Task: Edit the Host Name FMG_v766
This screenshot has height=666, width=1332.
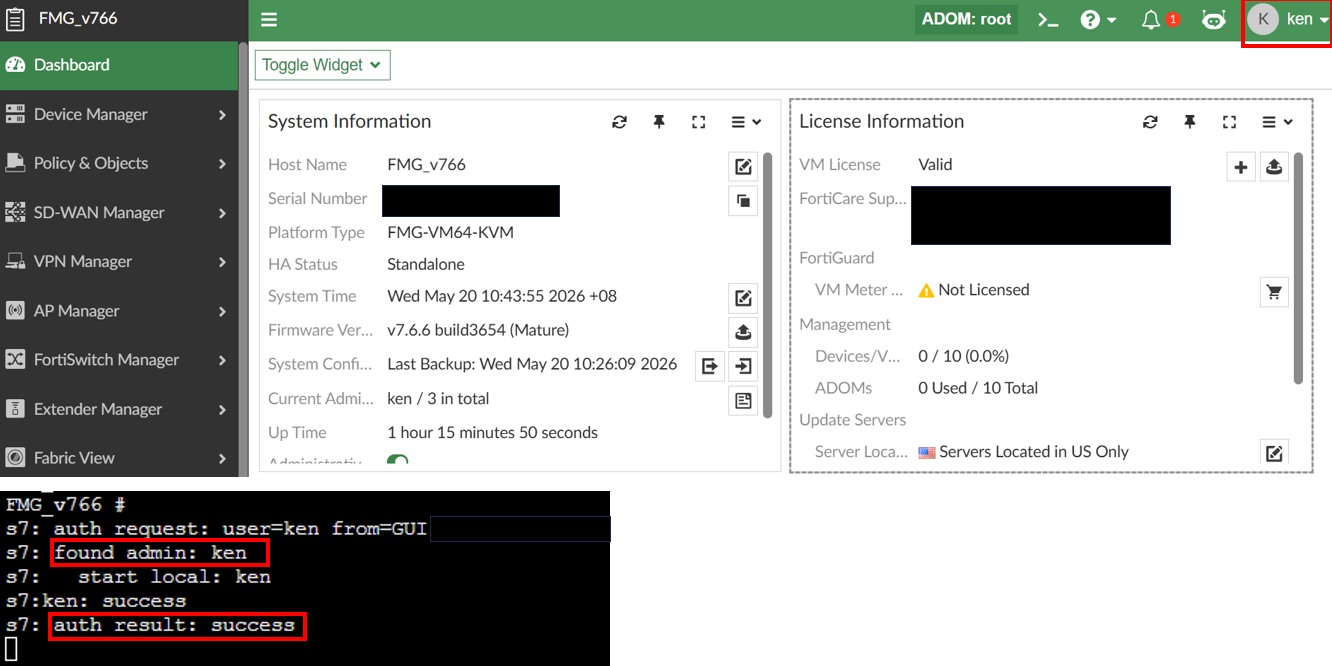Action: (743, 166)
